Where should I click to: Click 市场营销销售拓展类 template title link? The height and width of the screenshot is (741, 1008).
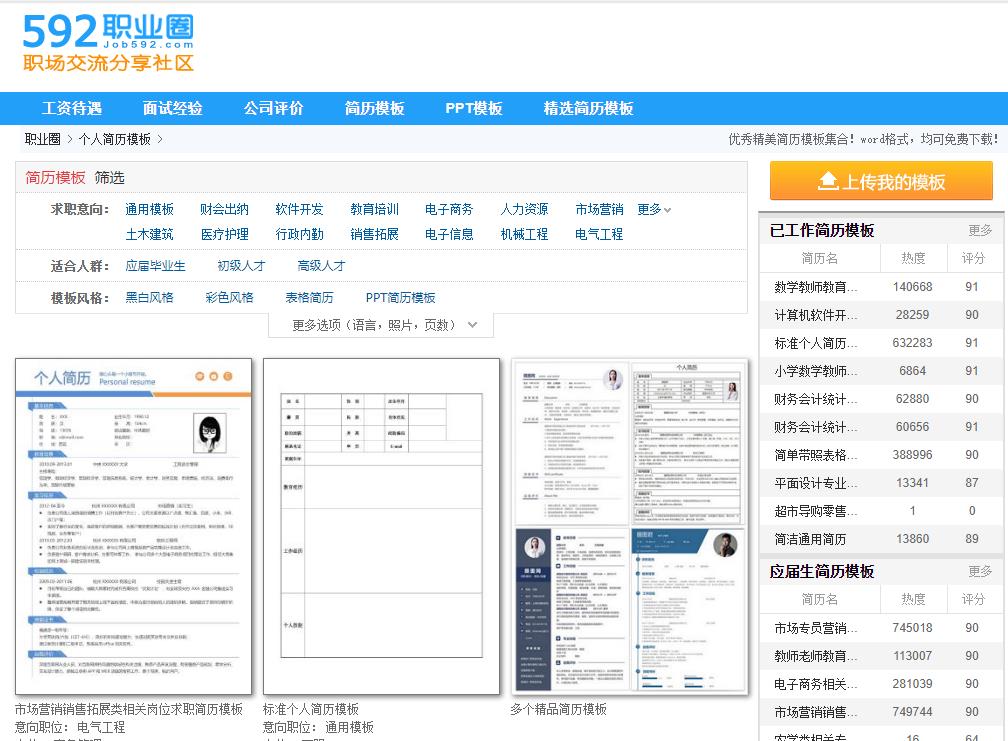[x=128, y=709]
